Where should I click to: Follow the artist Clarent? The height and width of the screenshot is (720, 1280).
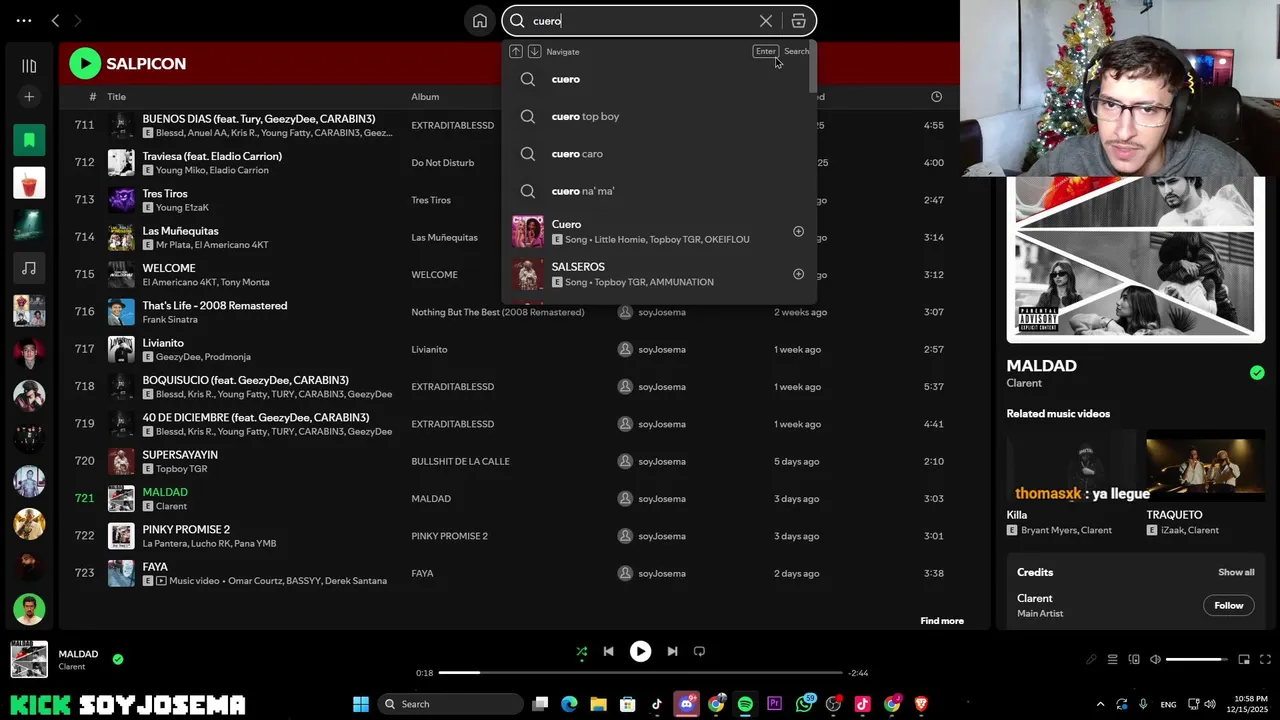1229,606
